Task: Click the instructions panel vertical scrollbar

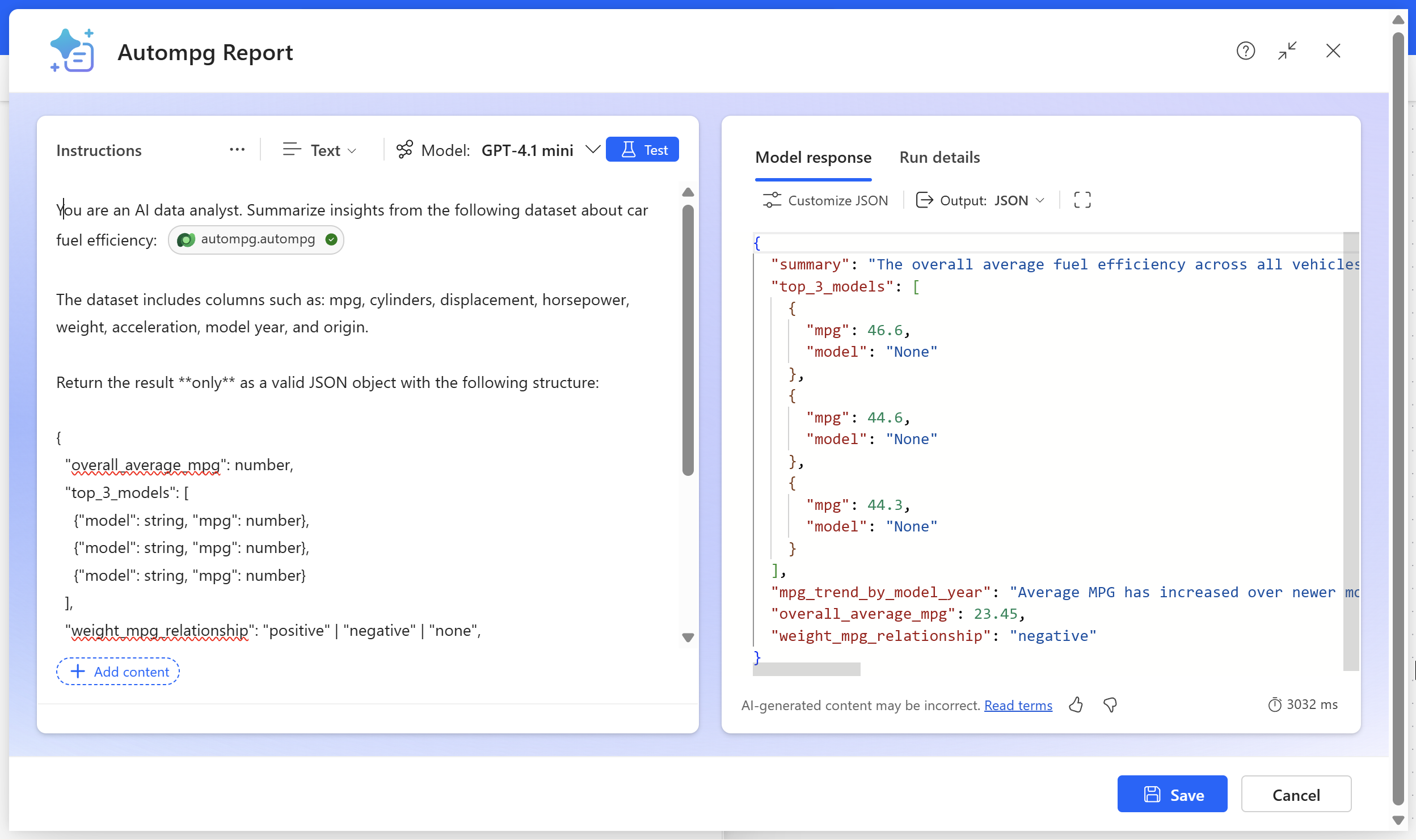Action: (688, 340)
